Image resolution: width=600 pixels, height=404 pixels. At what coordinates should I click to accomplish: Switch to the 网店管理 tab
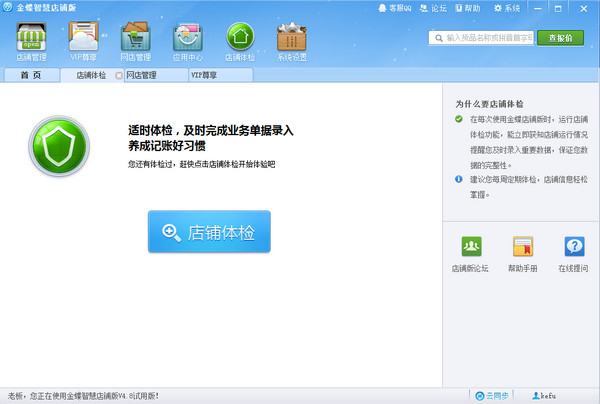coord(156,75)
